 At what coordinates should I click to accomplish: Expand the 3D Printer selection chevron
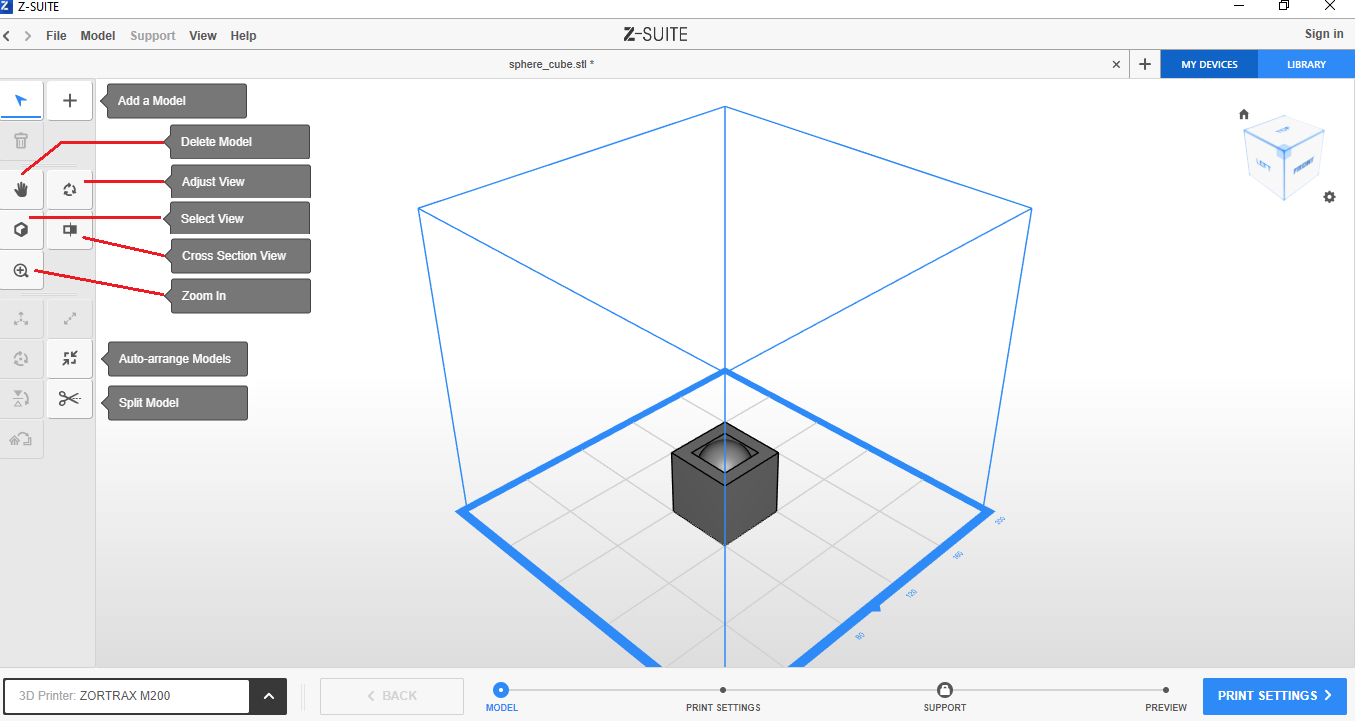(268, 696)
